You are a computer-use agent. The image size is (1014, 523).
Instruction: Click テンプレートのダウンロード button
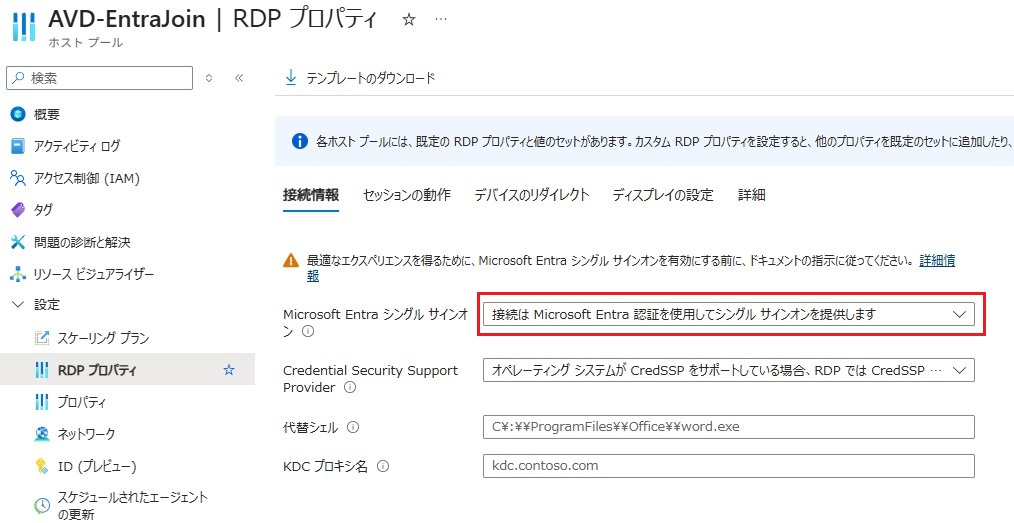click(x=360, y=78)
